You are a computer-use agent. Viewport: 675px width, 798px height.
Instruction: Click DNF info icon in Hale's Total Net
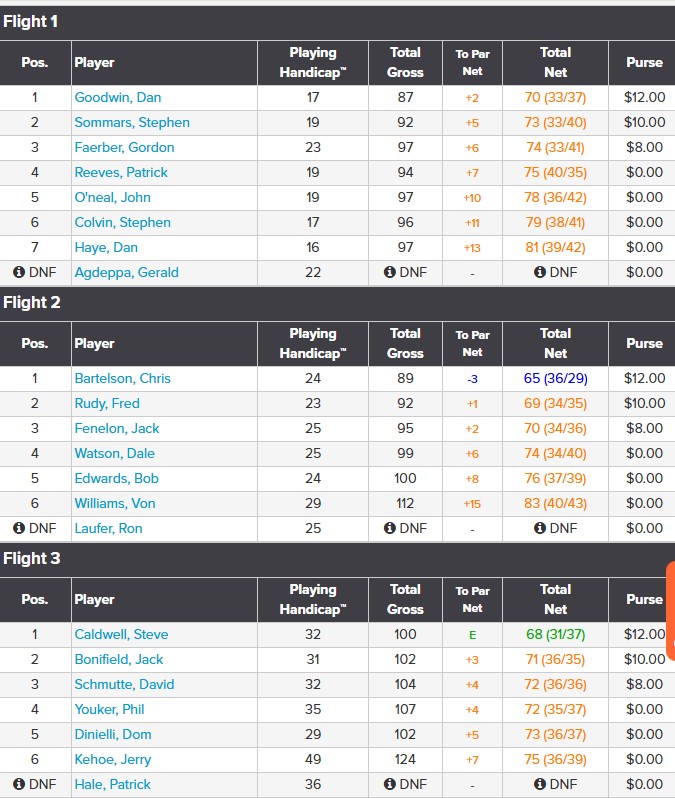pyautogui.click(x=540, y=784)
